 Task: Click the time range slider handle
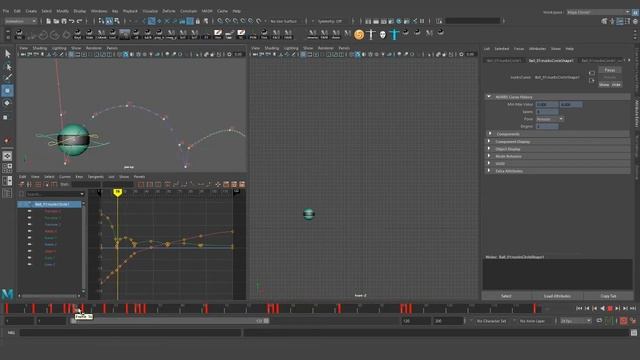(266, 321)
